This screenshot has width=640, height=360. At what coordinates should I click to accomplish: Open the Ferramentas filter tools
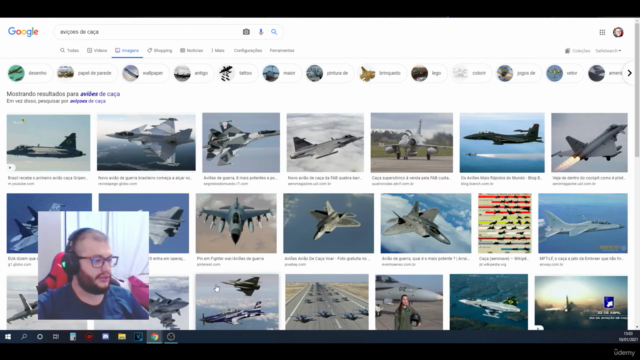[282, 51]
